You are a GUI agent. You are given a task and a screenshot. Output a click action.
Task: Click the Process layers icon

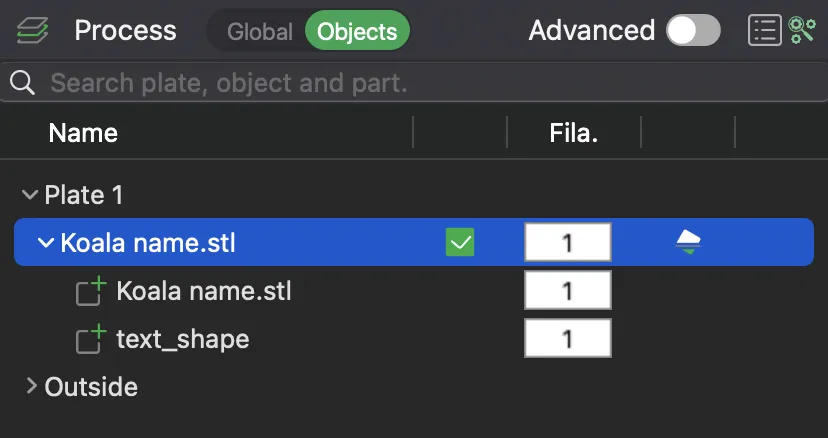click(x=32, y=31)
